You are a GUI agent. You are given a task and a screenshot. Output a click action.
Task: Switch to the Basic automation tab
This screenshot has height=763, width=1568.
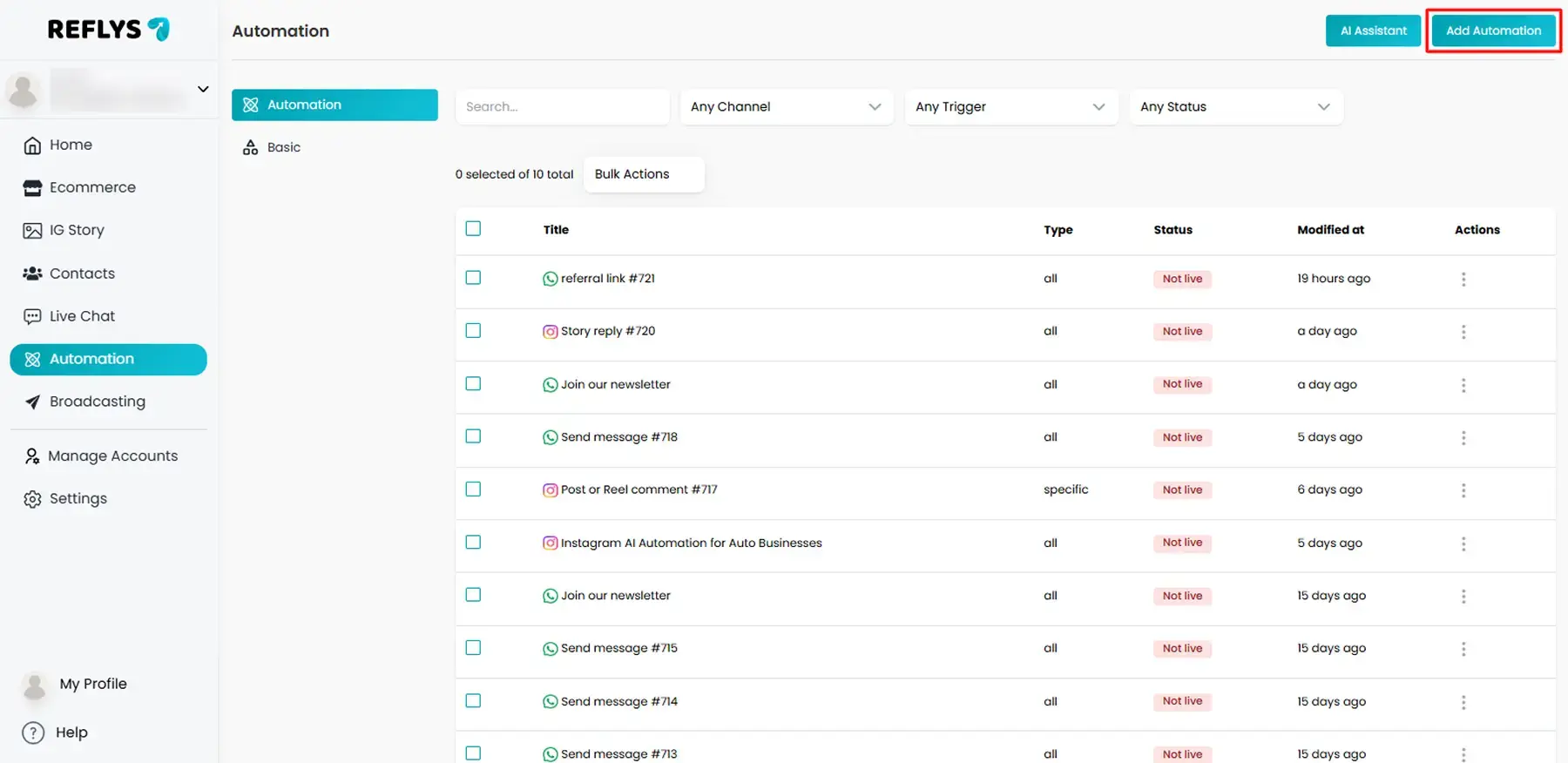(x=283, y=147)
